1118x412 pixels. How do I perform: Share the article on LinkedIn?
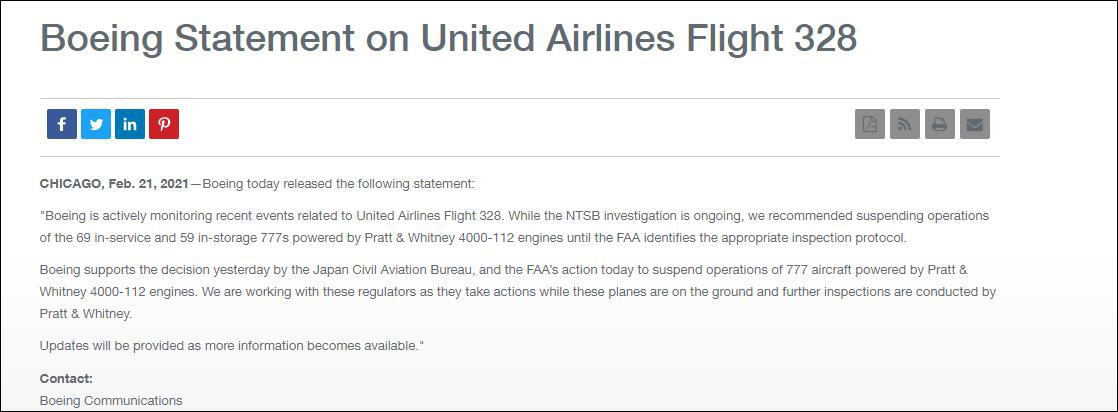click(130, 124)
